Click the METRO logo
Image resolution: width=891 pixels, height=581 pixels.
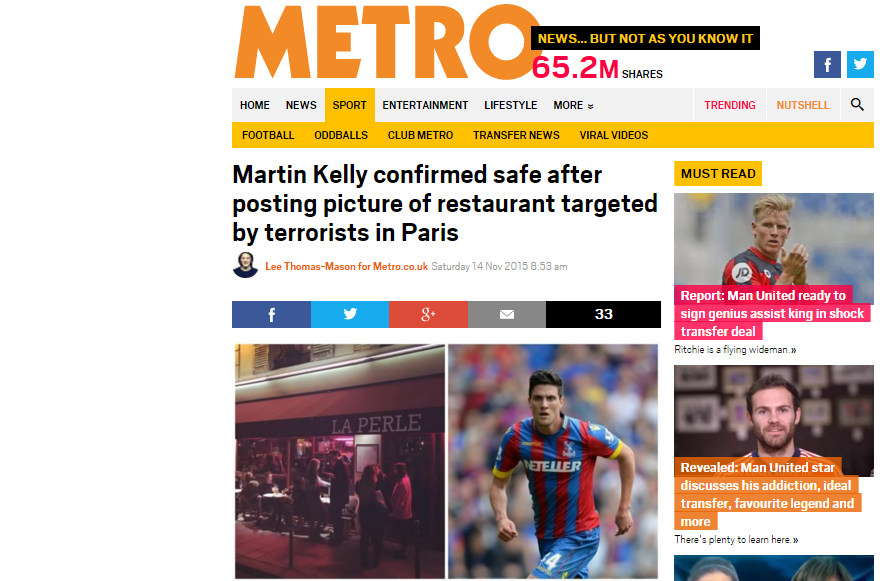click(x=386, y=43)
